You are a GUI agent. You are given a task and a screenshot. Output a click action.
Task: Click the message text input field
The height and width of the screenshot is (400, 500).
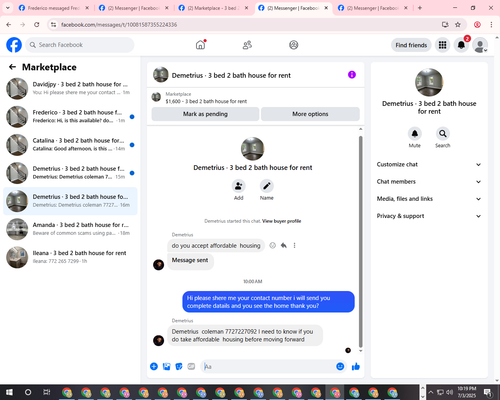click(x=268, y=367)
